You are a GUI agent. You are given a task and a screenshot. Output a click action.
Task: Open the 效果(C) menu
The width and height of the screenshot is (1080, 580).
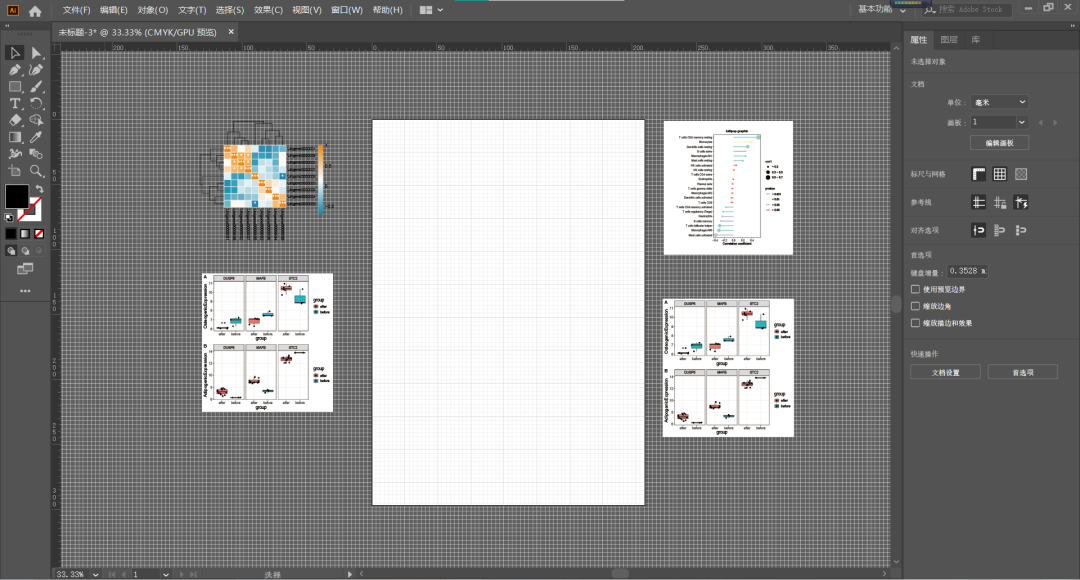pyautogui.click(x=268, y=10)
